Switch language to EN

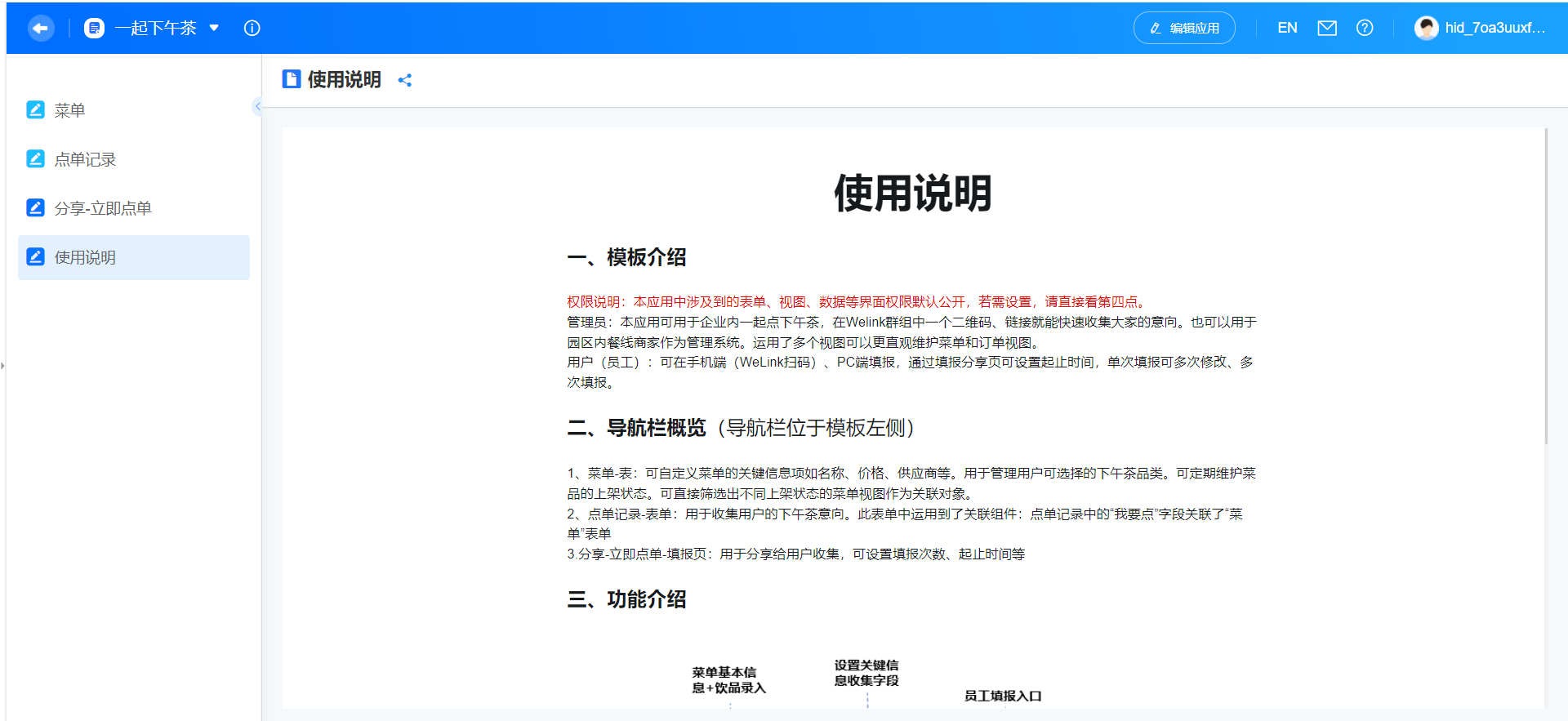tap(1287, 29)
